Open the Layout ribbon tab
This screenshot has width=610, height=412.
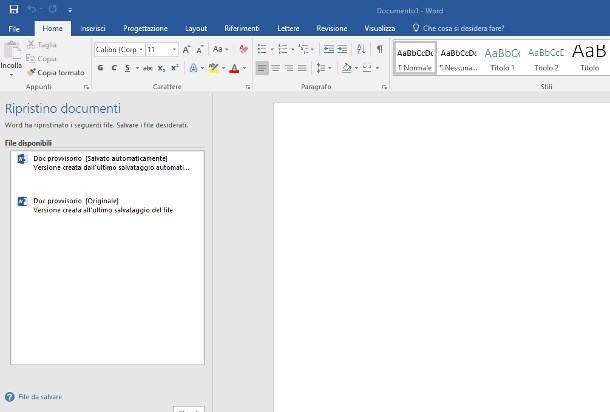coord(196,28)
